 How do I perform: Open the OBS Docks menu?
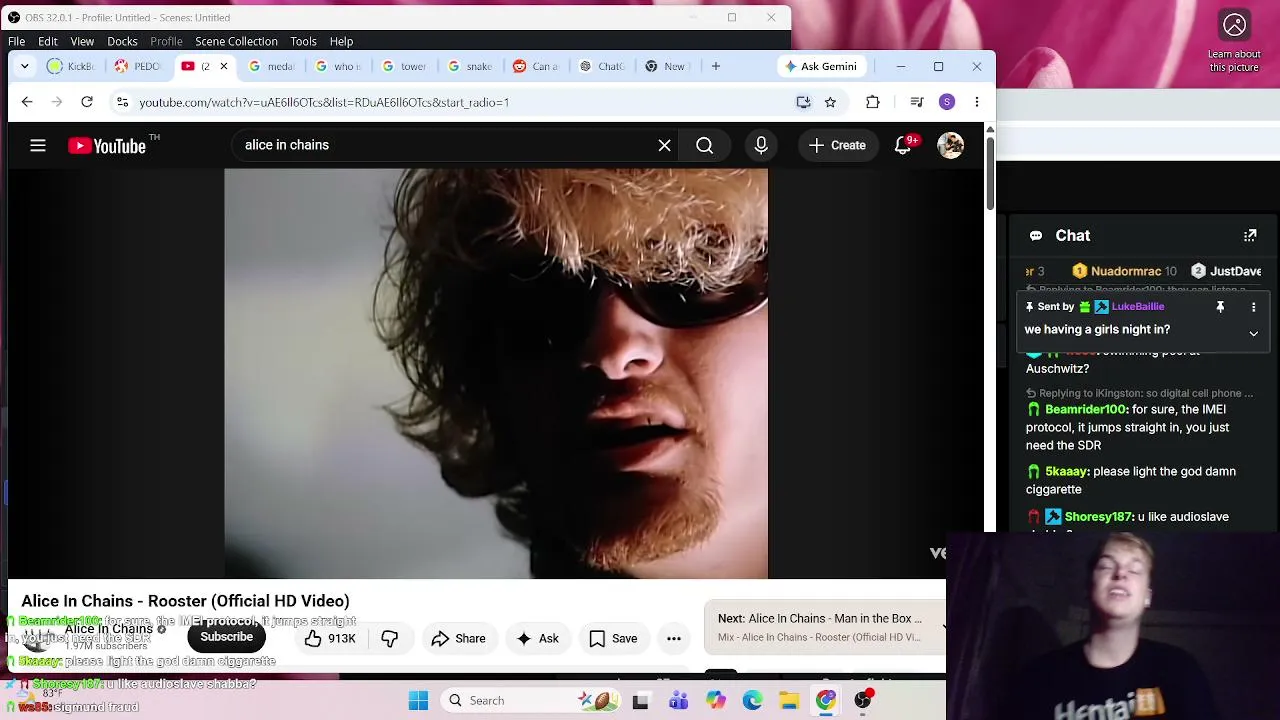(122, 41)
